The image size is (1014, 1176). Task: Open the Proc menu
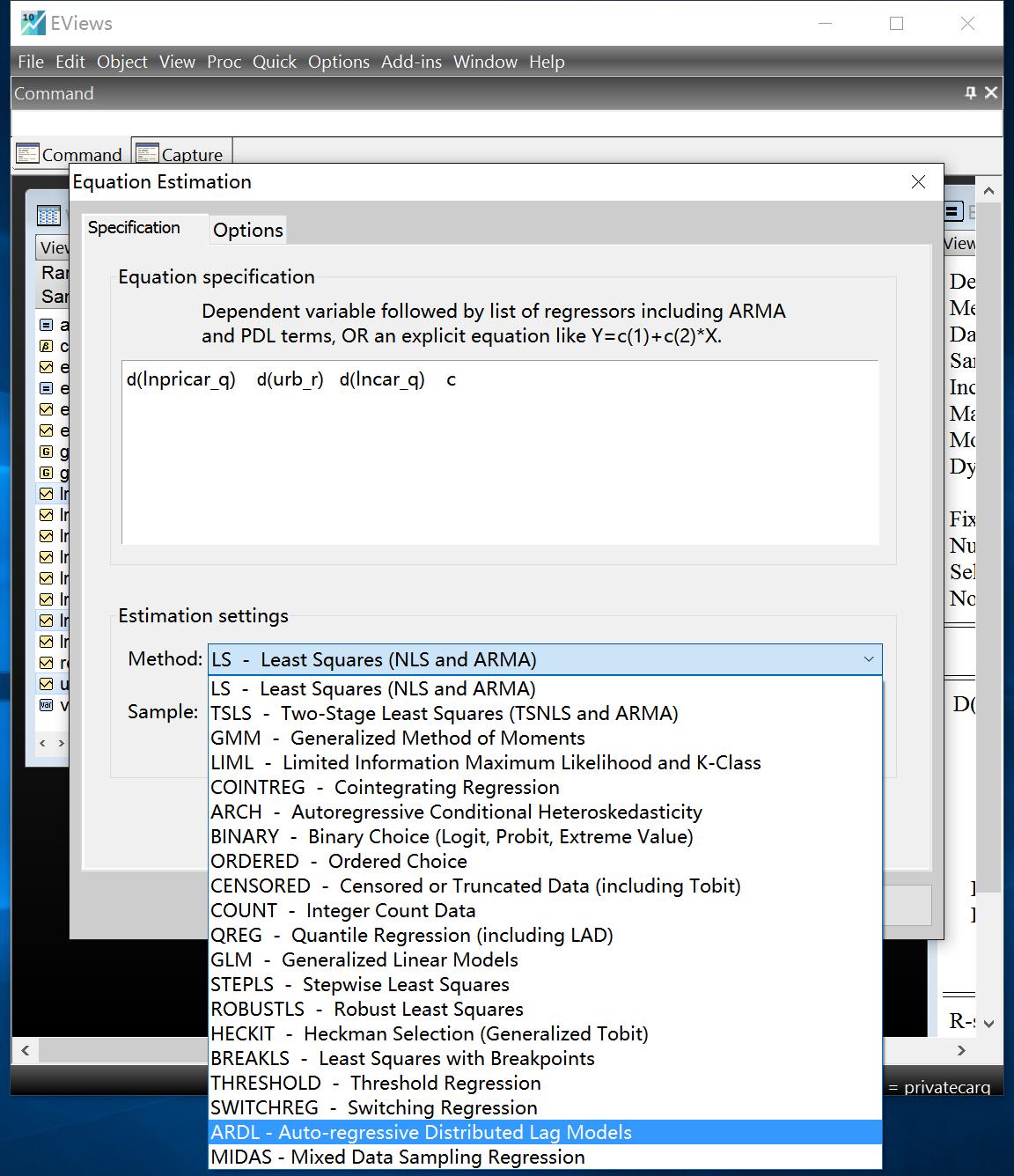coord(224,62)
